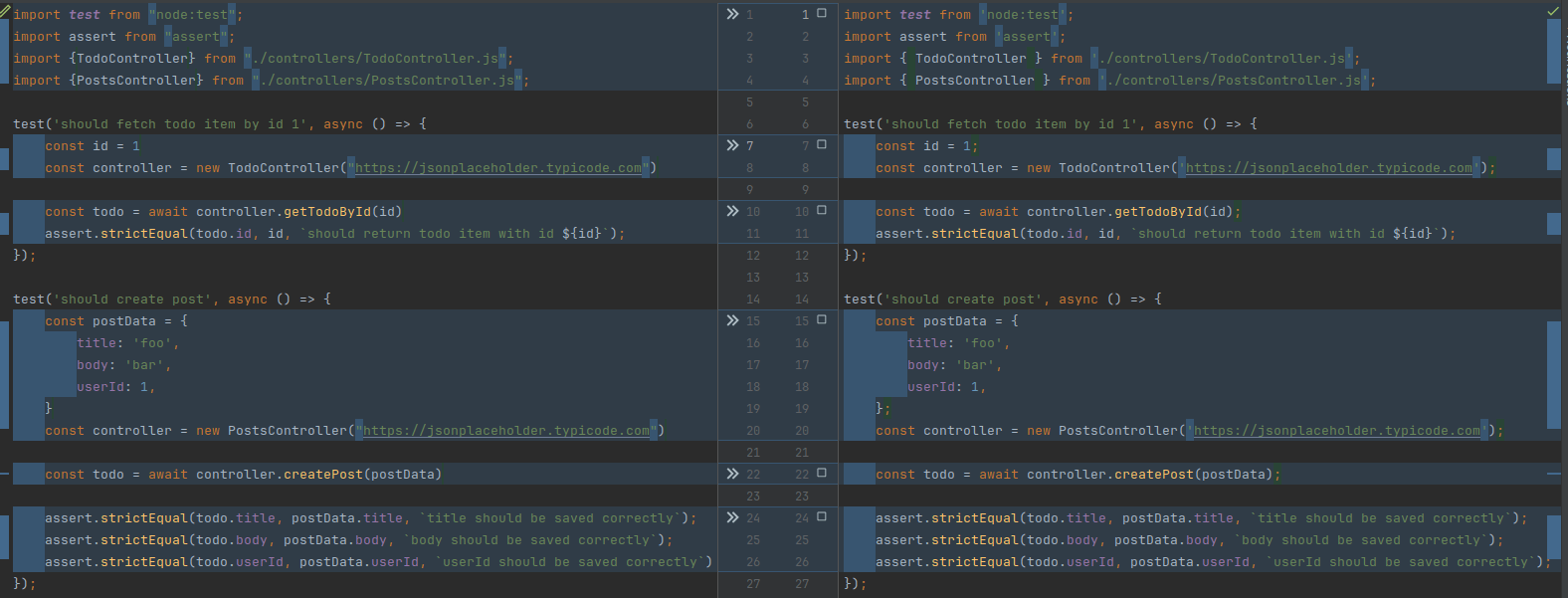Screen dimensions: 1568x598
Task: Click 'userId should be saved correctly' assert on left
Action: coord(379,562)
